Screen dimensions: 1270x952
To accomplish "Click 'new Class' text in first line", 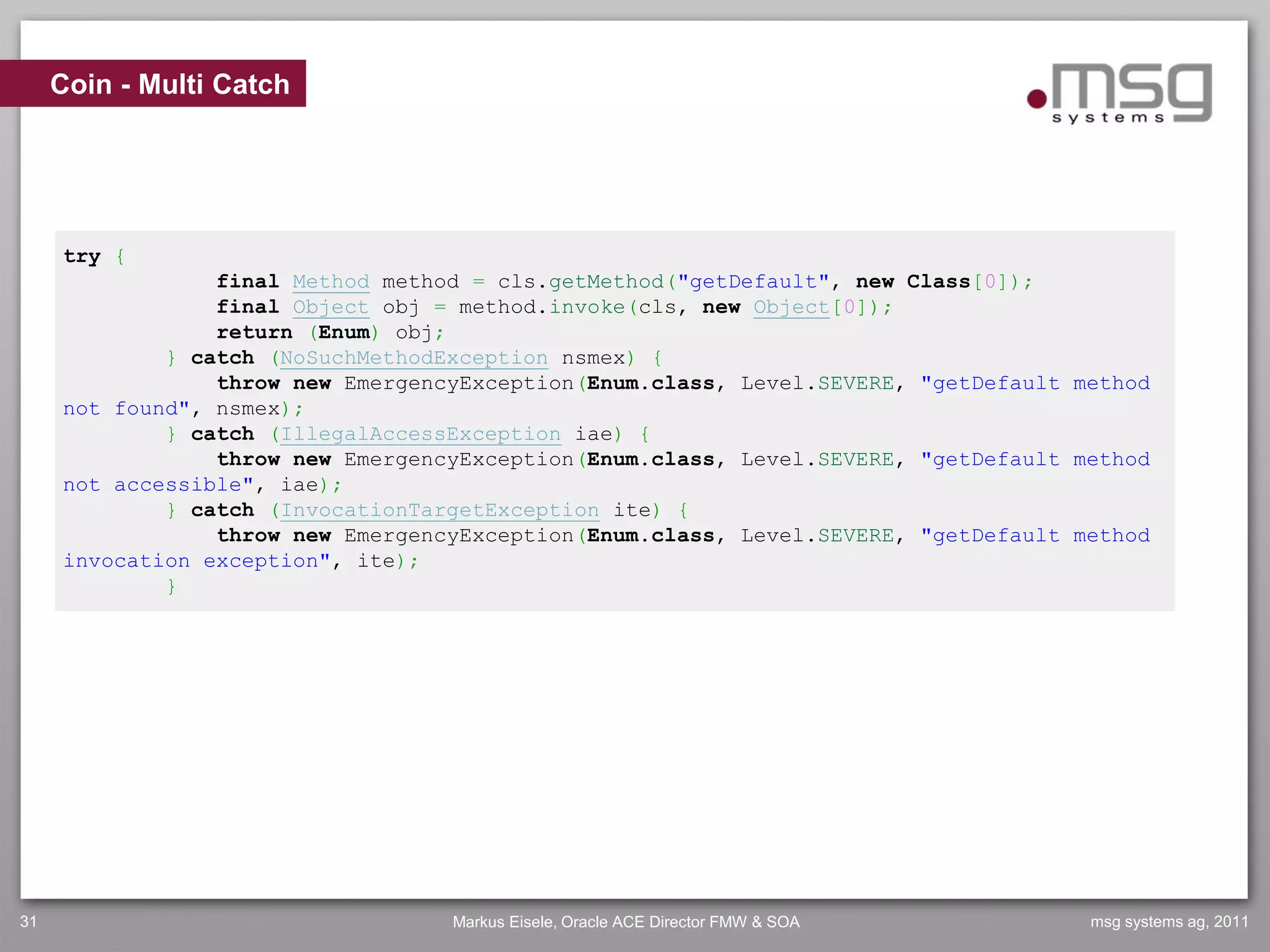I will [x=913, y=282].
